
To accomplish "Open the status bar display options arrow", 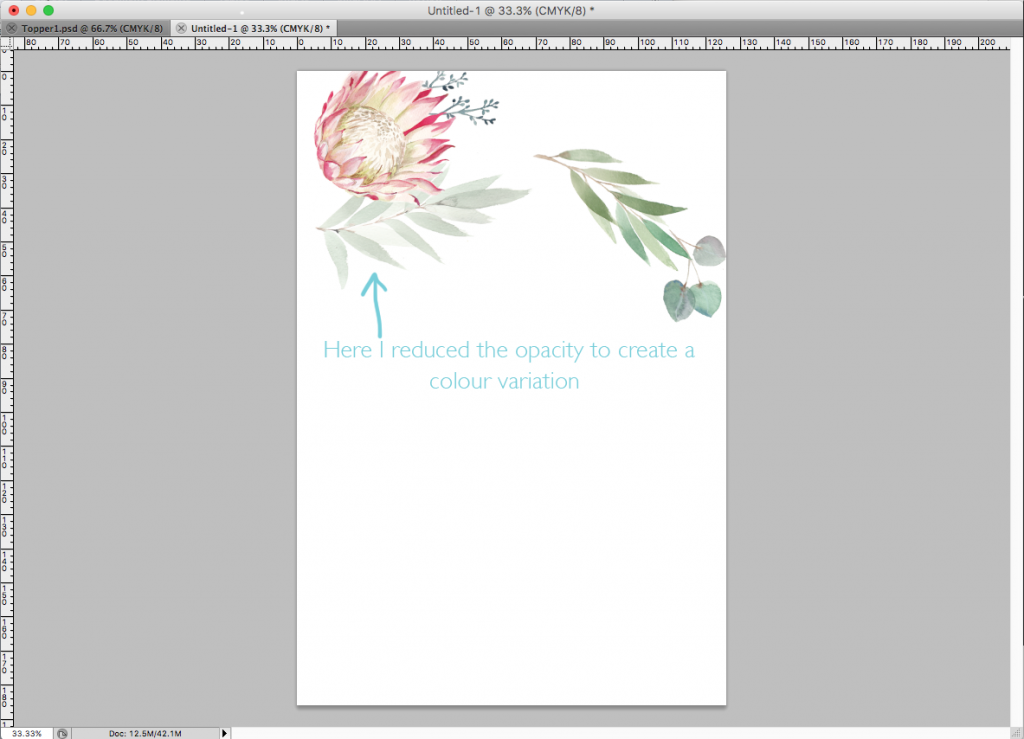I will pyautogui.click(x=224, y=732).
